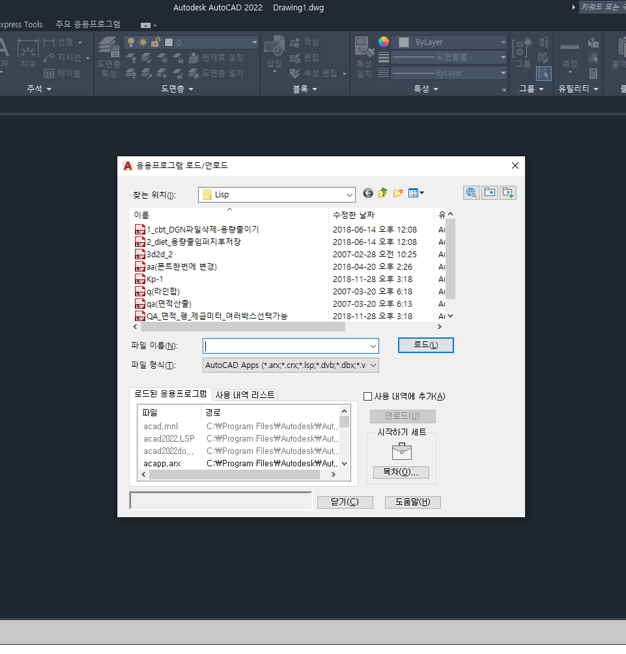Viewport: 626px width, 654px height.
Task: Click the ByLayer gray color swatch
Action: tap(403, 42)
